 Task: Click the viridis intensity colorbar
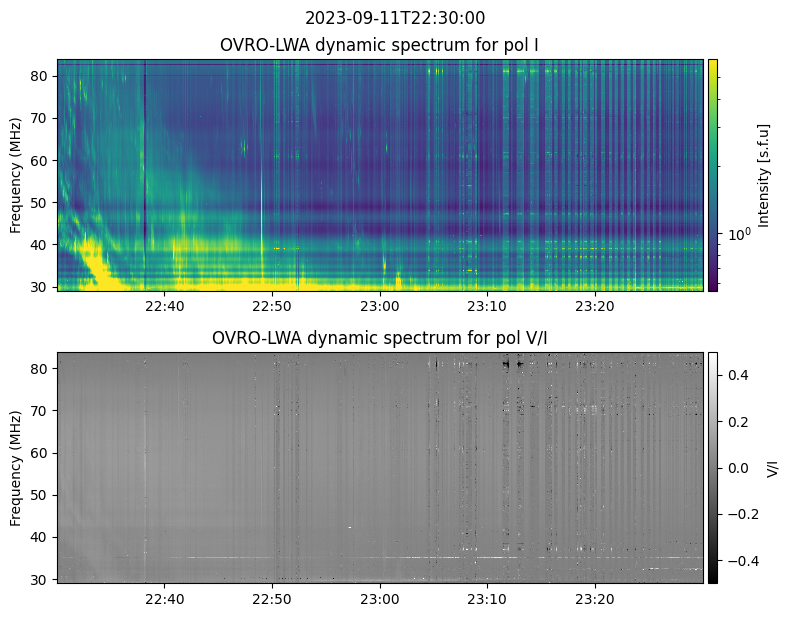coord(713,174)
